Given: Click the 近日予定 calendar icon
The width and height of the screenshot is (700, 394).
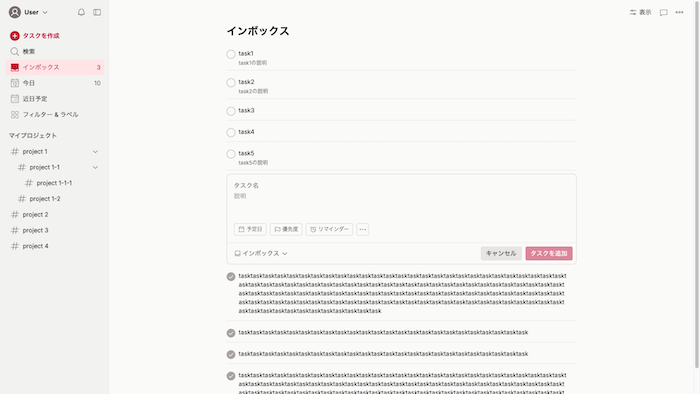Looking at the screenshot, I should click(x=15, y=99).
